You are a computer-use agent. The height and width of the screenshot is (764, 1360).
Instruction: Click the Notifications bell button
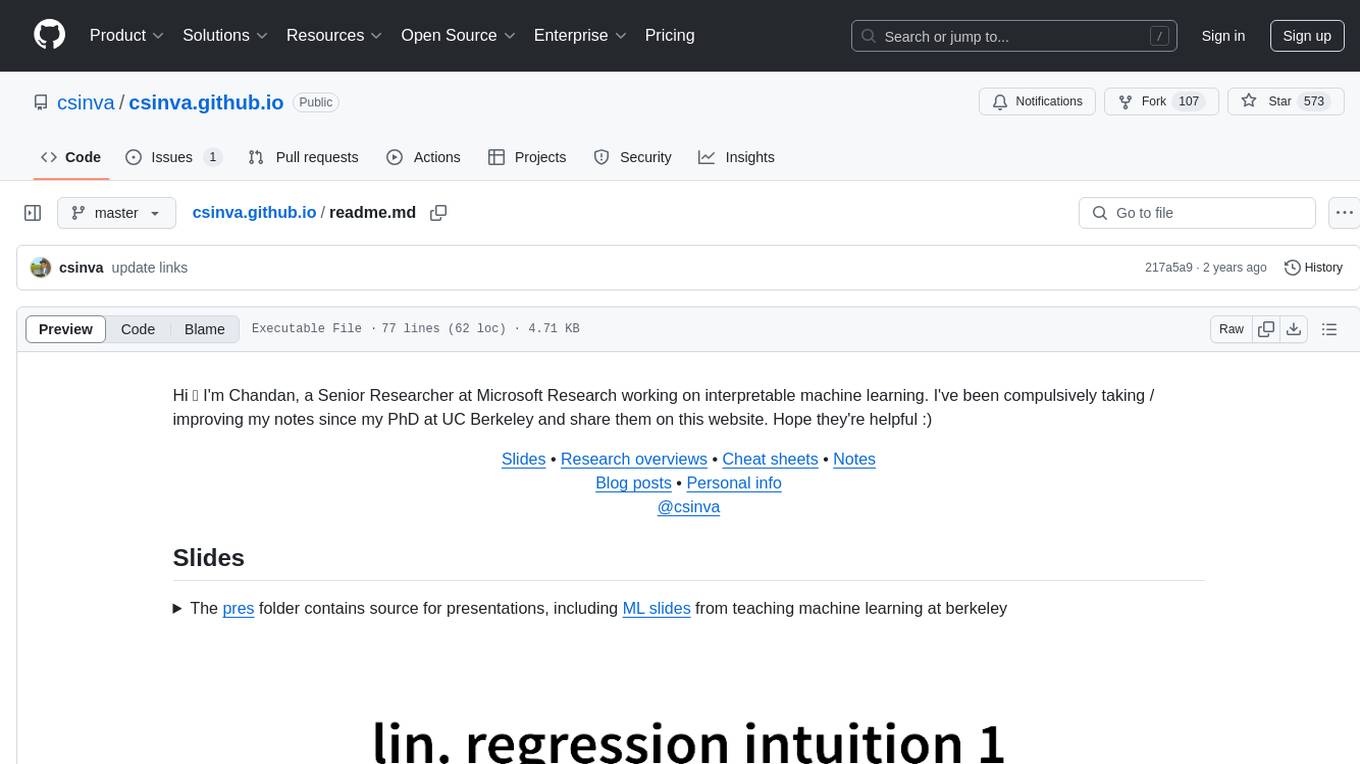pyautogui.click(x=1037, y=102)
